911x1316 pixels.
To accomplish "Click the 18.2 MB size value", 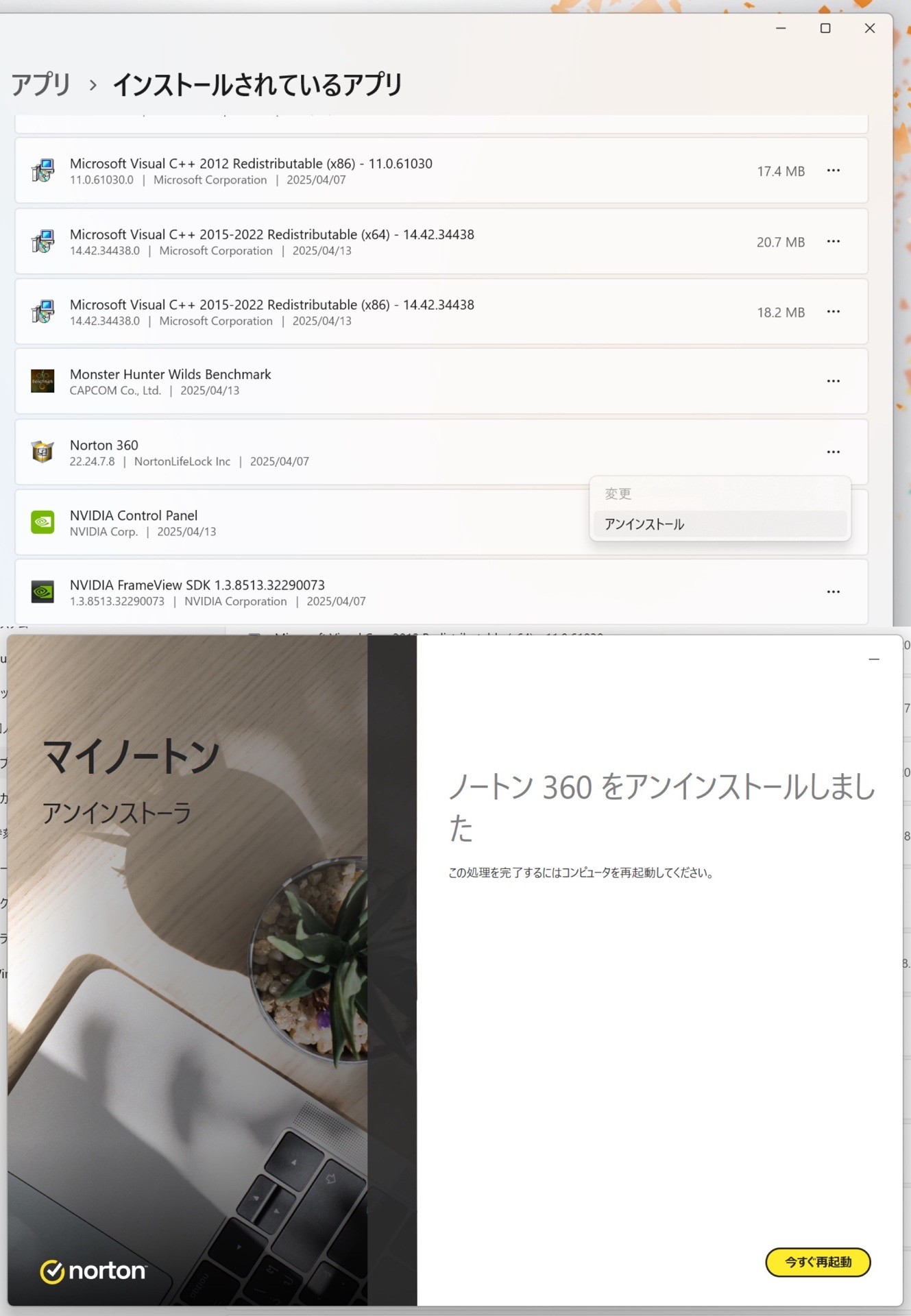I will [x=781, y=313].
